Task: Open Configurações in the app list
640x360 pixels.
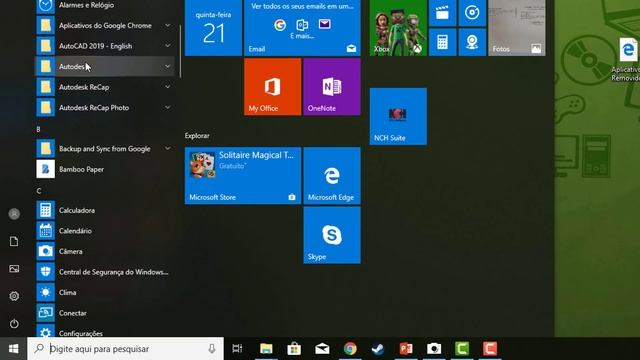Action: tap(105, 331)
